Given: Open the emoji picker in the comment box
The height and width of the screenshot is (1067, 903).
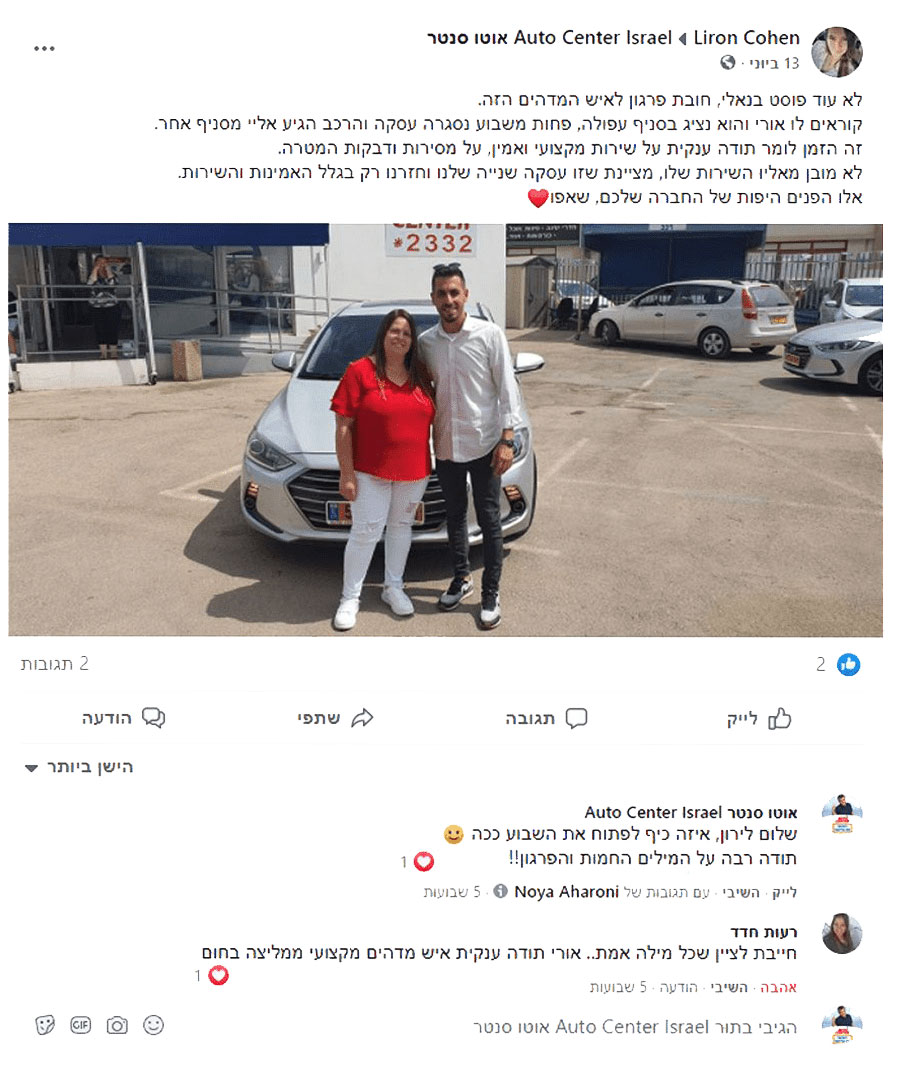Looking at the screenshot, I should pyautogui.click(x=154, y=1025).
